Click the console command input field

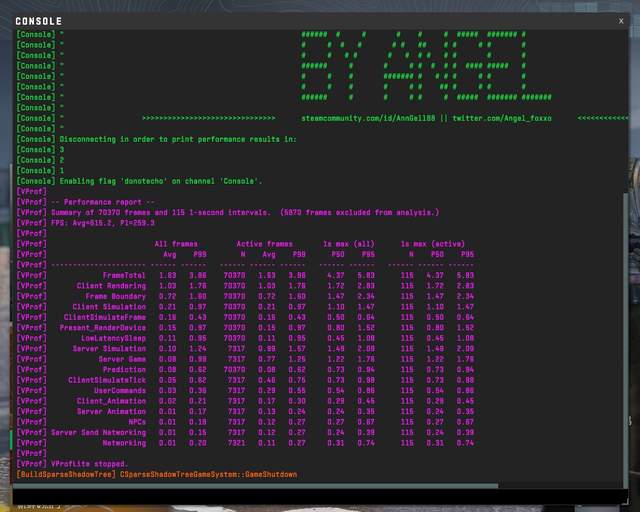(x=318, y=497)
